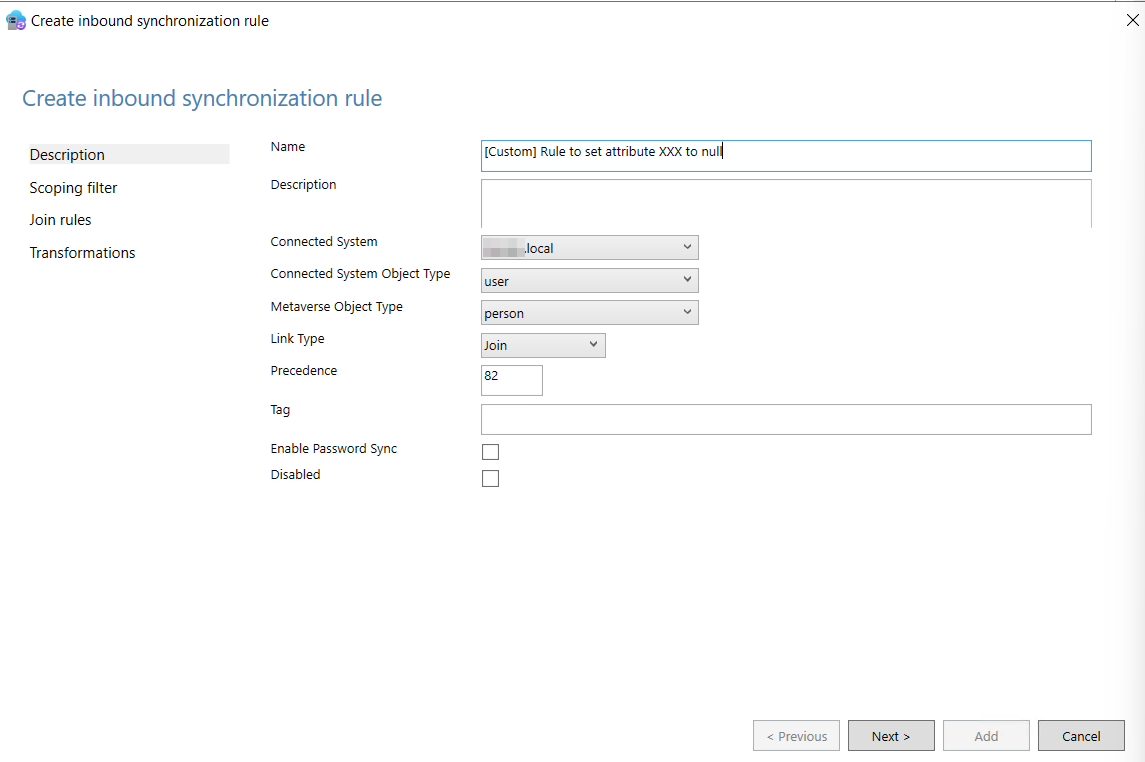Click the Add button
Screen dimensions: 1145x762
pos(986,736)
